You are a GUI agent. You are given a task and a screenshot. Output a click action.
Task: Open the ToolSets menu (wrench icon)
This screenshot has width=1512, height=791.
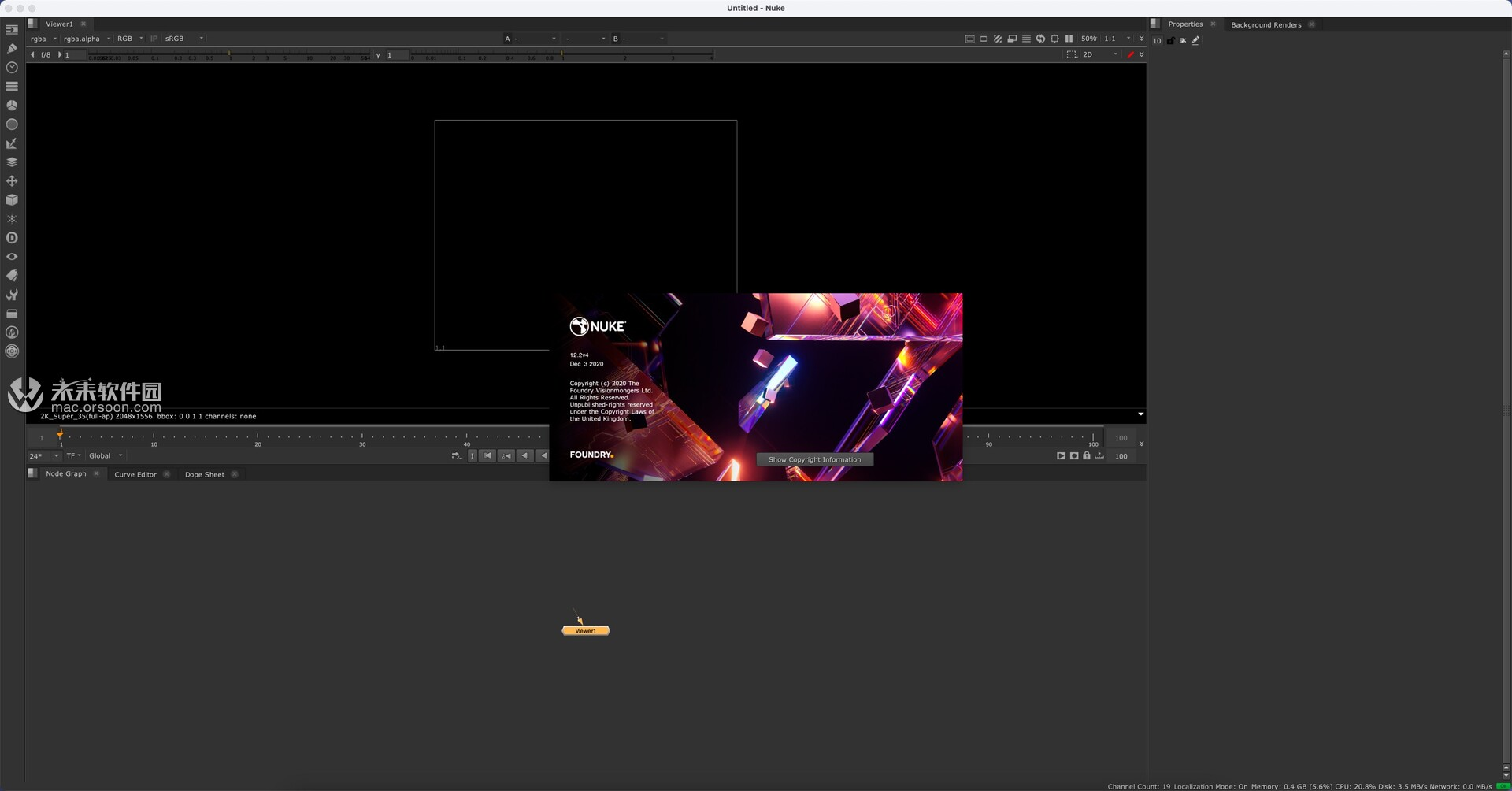12,295
